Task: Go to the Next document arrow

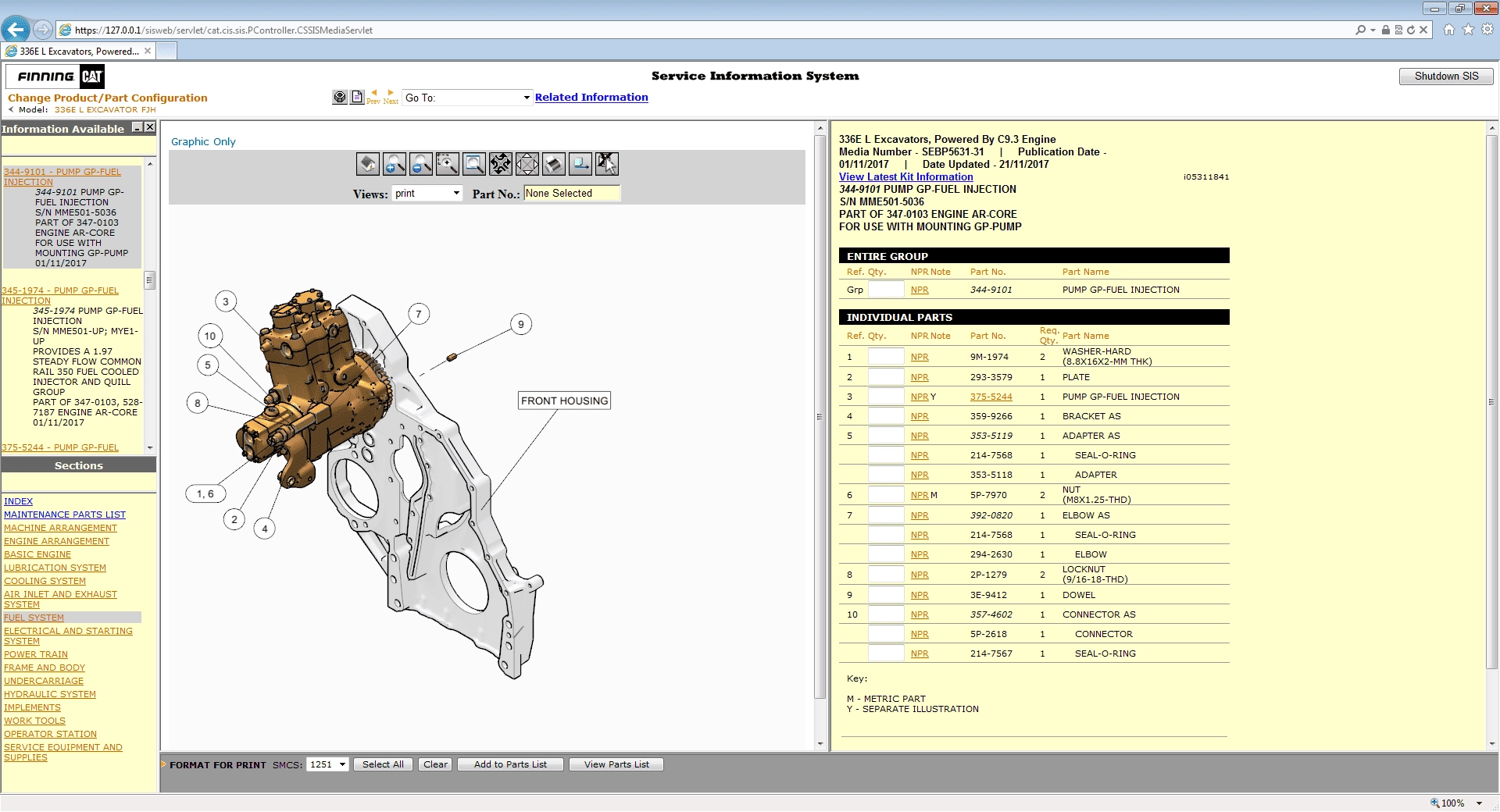Action: tap(391, 96)
